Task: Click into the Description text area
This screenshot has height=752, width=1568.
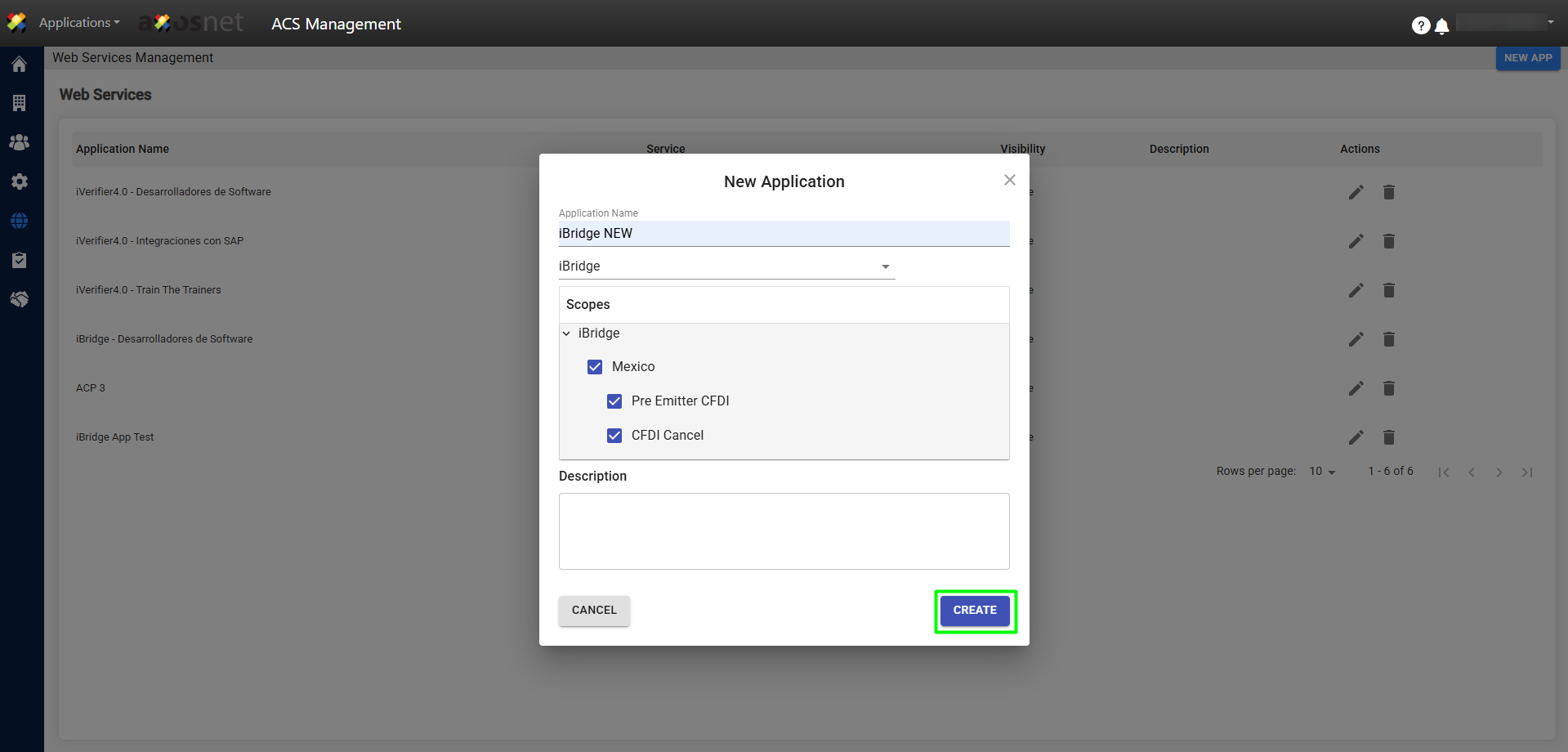Action: click(x=783, y=531)
